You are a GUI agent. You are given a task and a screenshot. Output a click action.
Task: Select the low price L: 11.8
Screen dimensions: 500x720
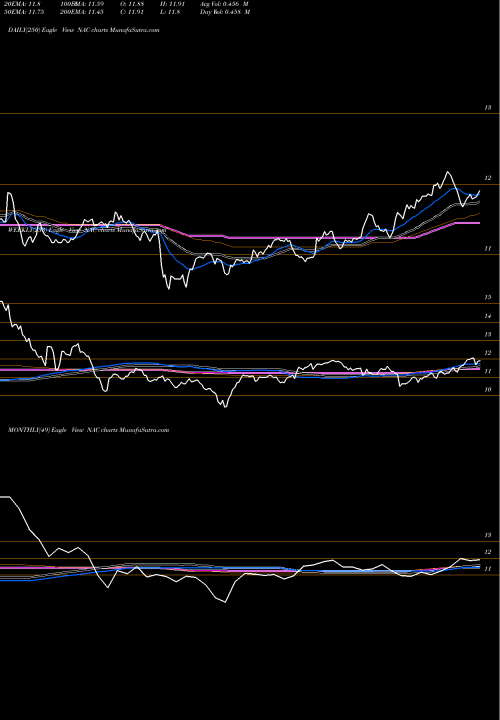[x=172, y=12]
